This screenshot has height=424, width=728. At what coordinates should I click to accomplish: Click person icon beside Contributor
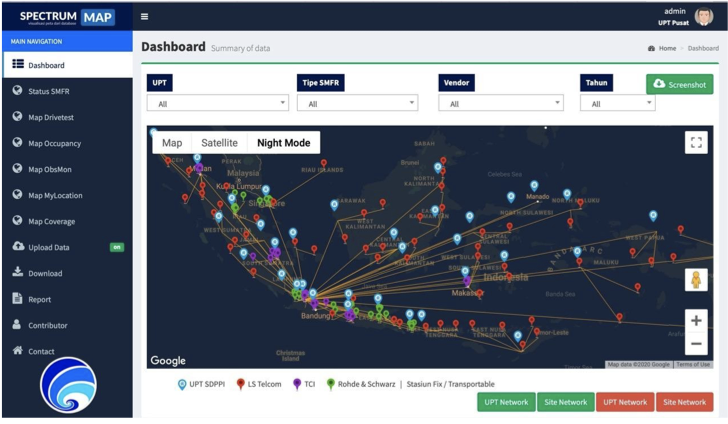click(17, 324)
